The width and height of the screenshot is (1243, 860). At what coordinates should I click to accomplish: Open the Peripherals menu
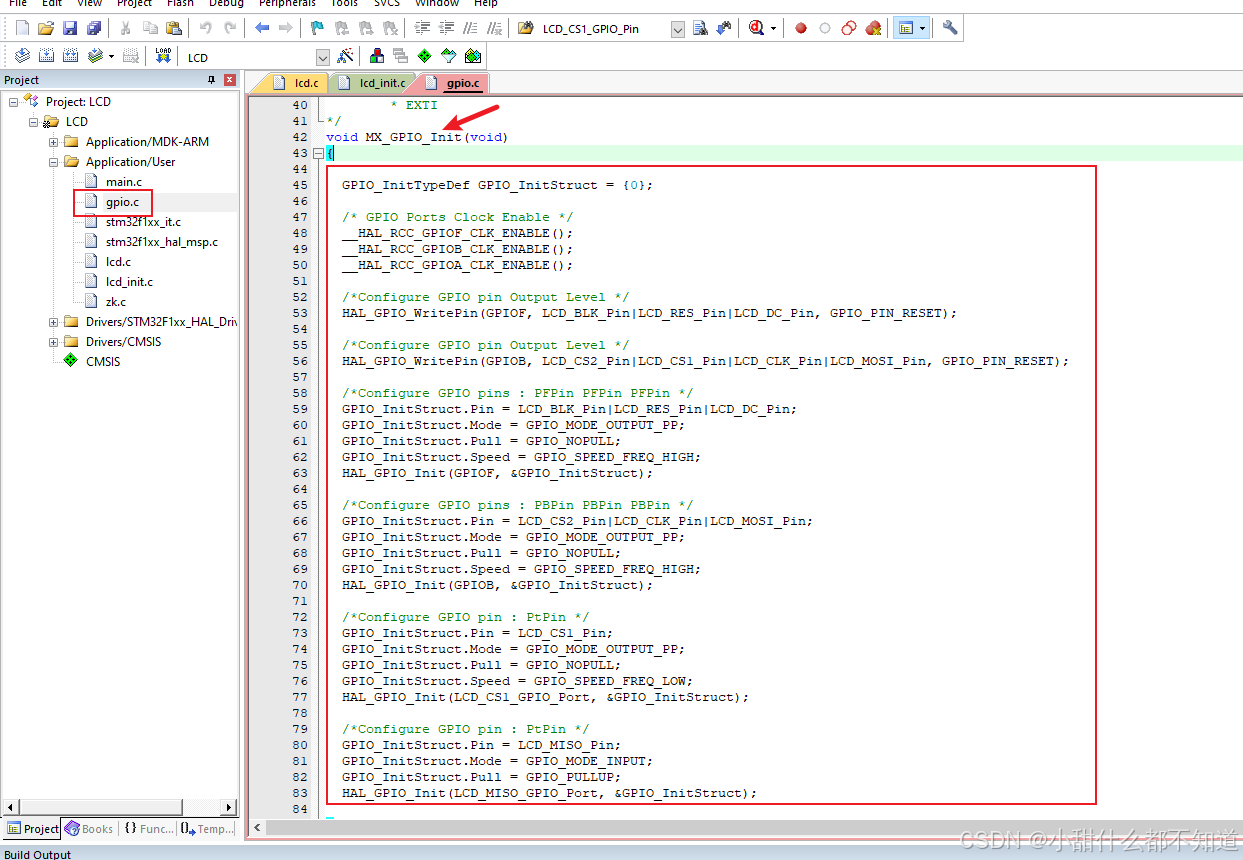click(287, 4)
